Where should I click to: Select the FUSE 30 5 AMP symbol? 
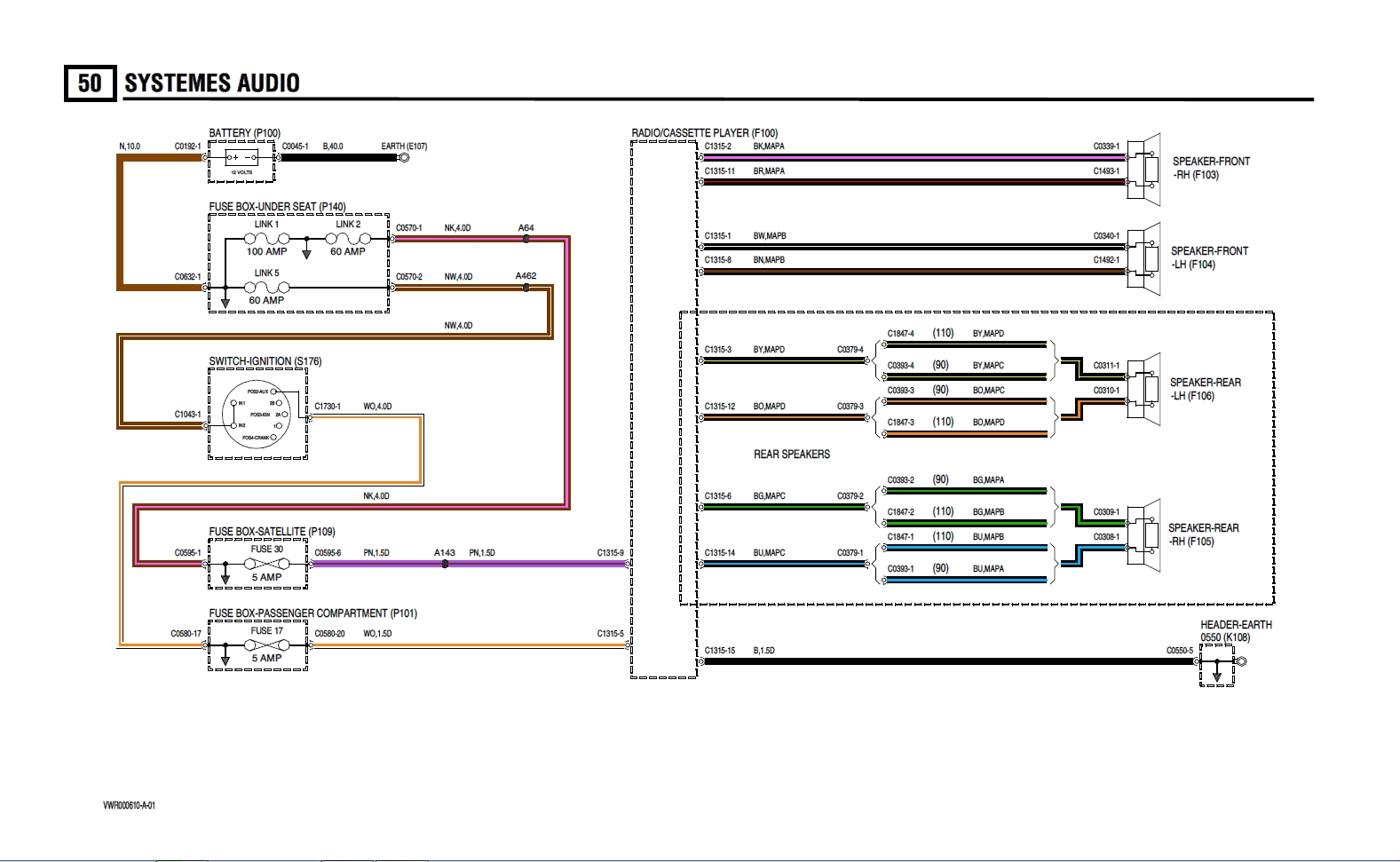tap(266, 563)
